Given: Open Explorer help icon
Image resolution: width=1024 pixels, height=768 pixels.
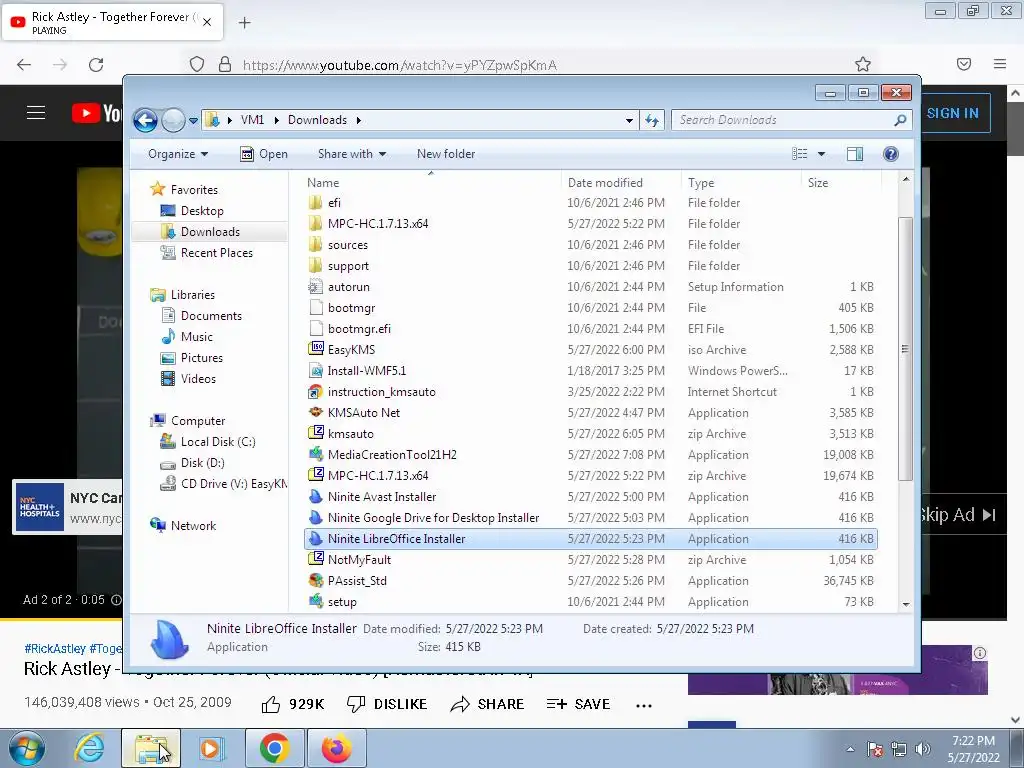Looking at the screenshot, I should 891,154.
